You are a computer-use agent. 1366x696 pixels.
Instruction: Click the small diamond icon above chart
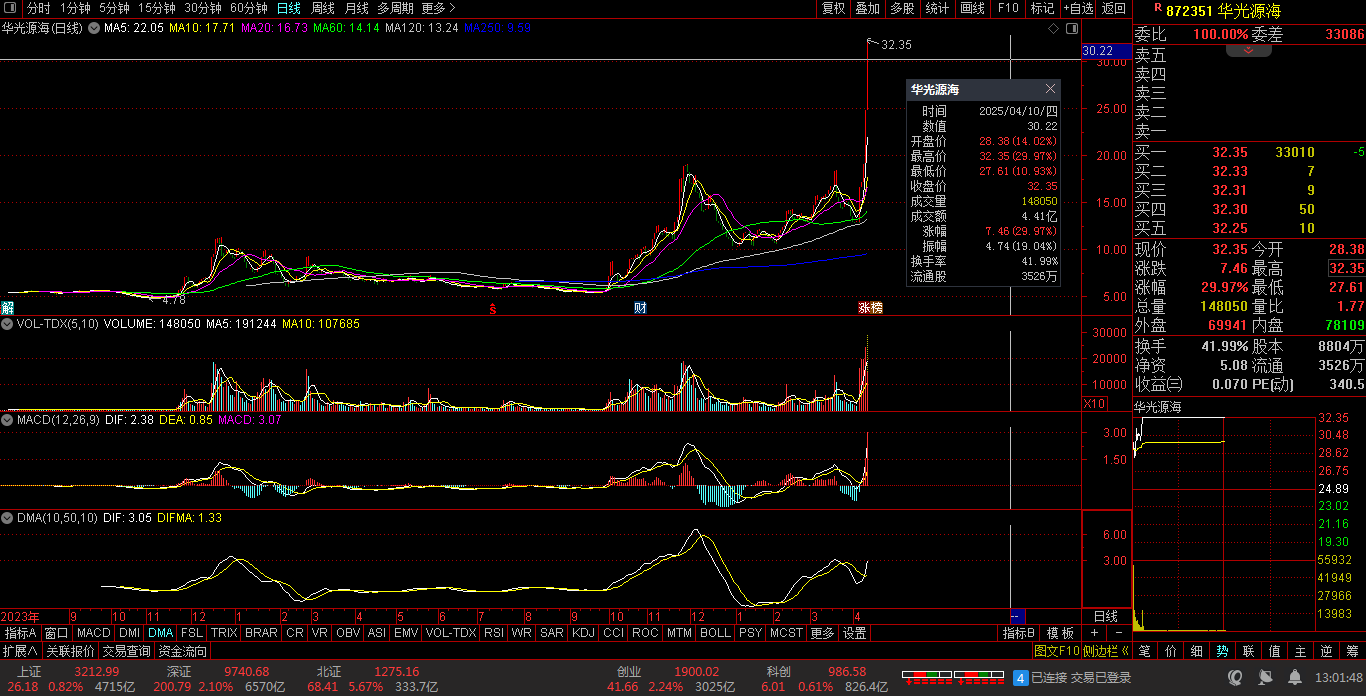tap(1053, 29)
